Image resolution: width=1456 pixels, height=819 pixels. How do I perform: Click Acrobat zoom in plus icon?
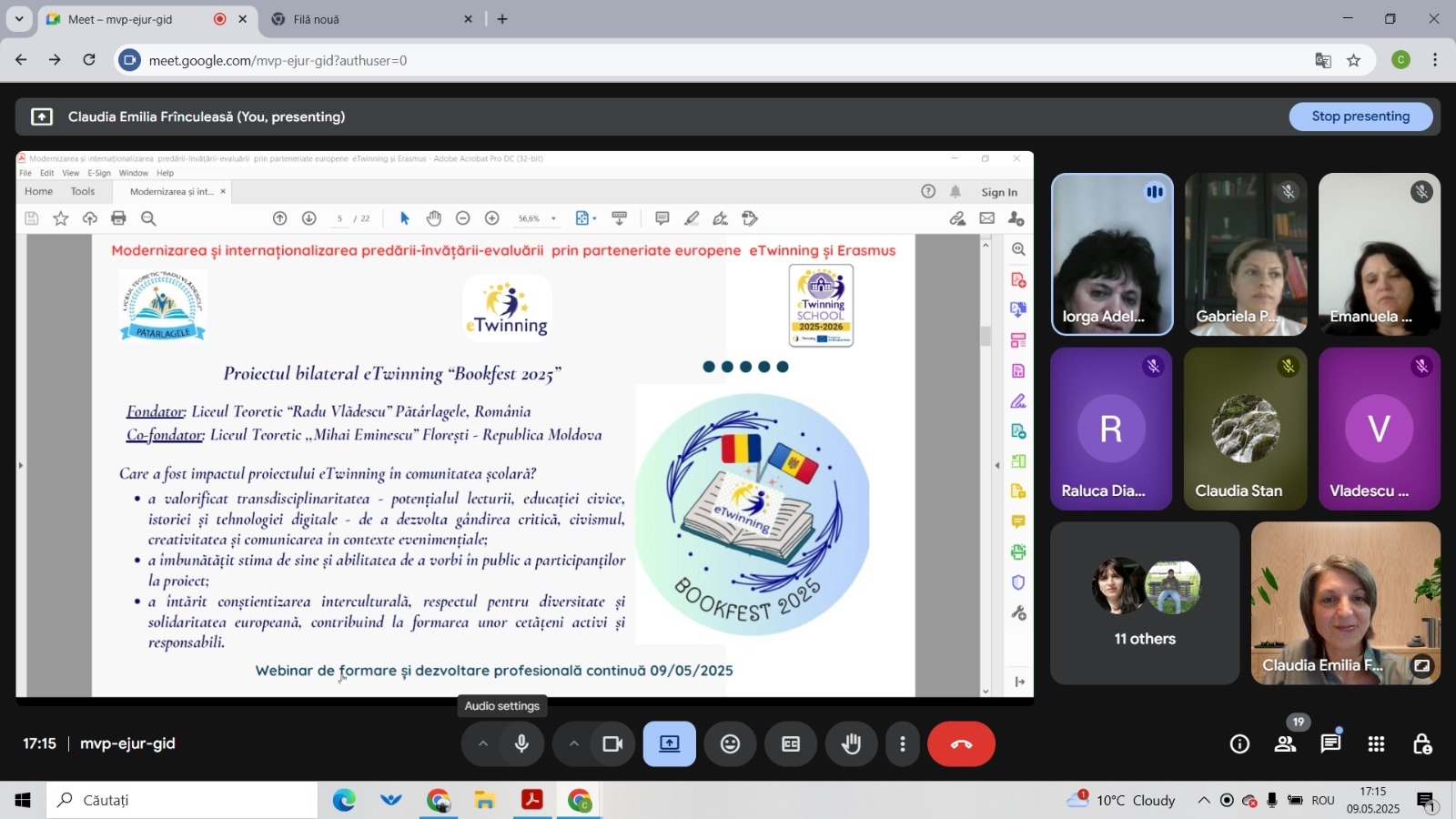[x=492, y=218]
